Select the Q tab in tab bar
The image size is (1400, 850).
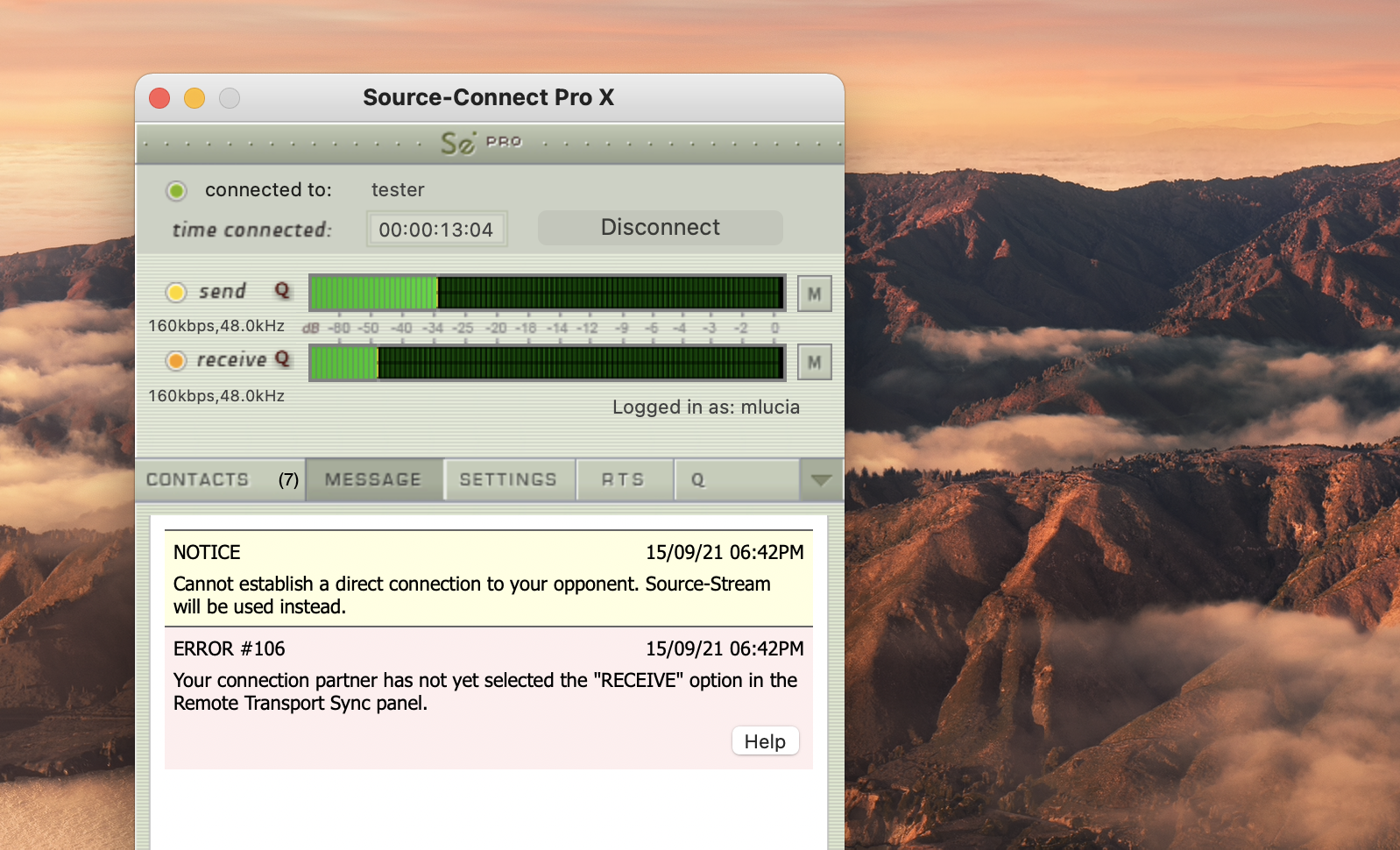698,480
